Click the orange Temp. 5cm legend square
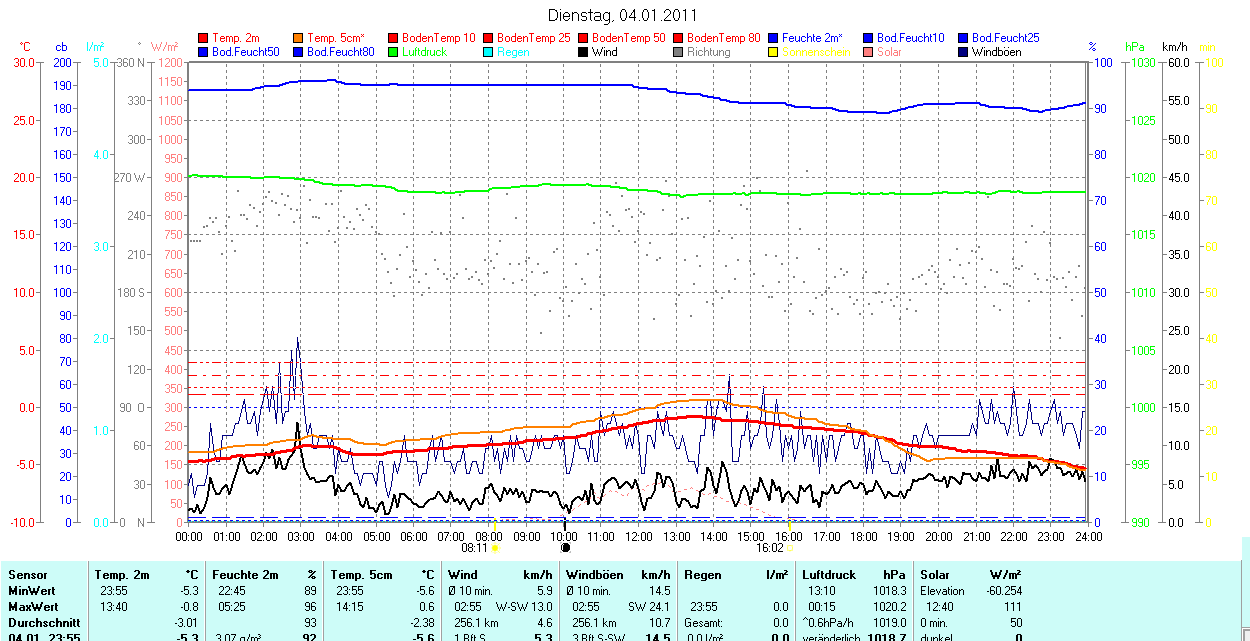Screen dimensions: 1250x641 tap(299, 38)
